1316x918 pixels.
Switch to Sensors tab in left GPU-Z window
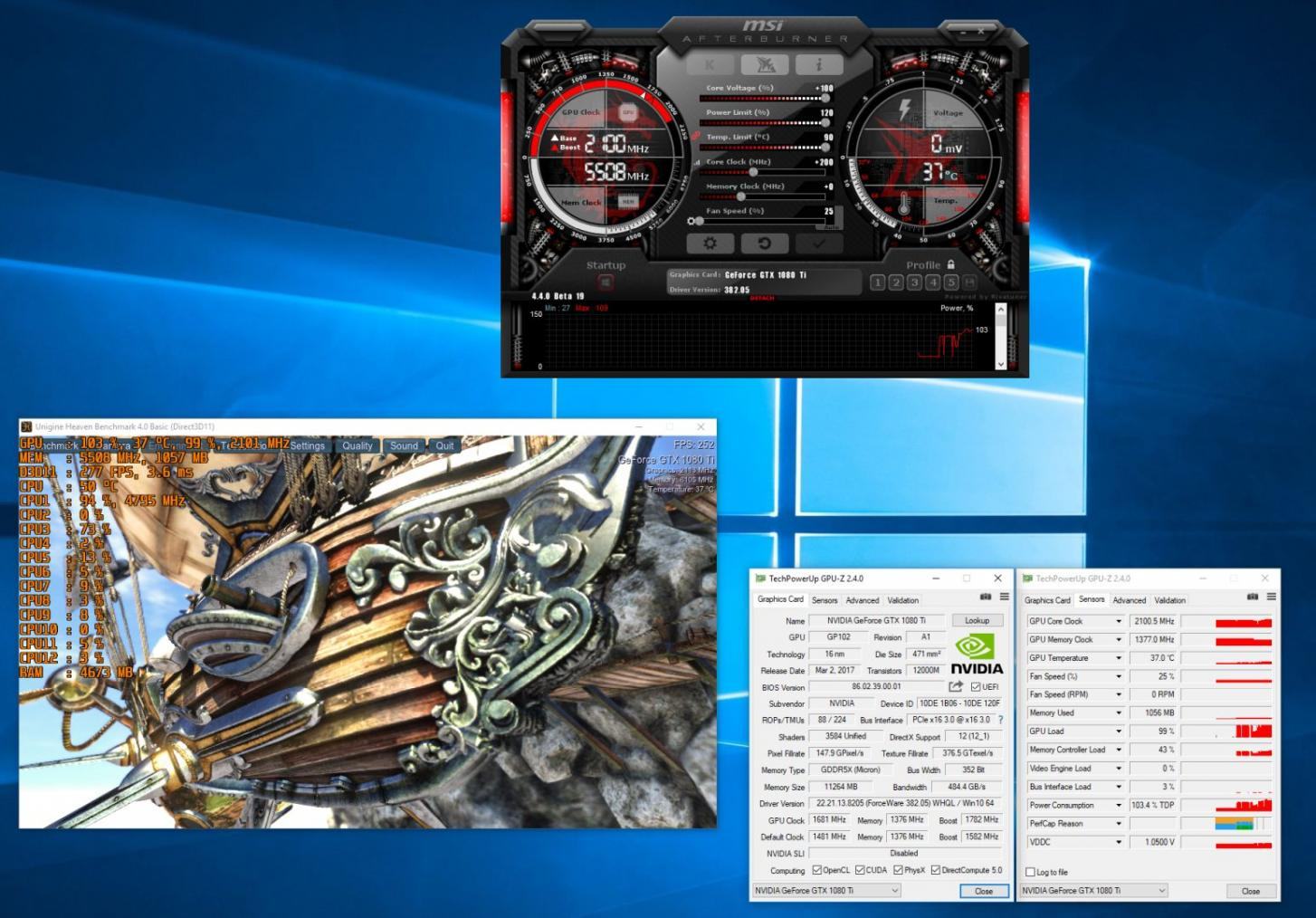(x=825, y=599)
